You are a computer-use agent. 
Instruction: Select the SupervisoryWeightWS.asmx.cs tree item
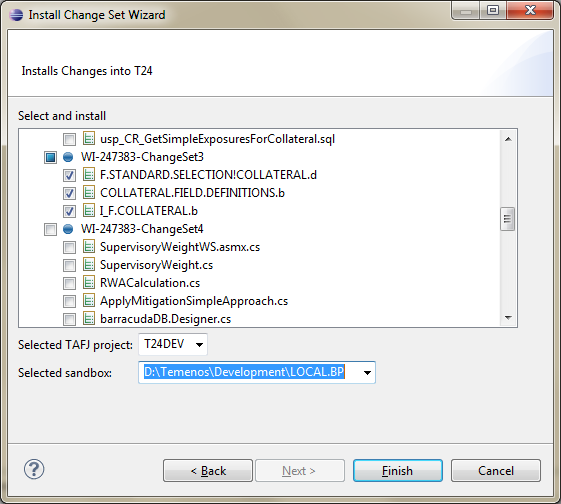(x=180, y=247)
